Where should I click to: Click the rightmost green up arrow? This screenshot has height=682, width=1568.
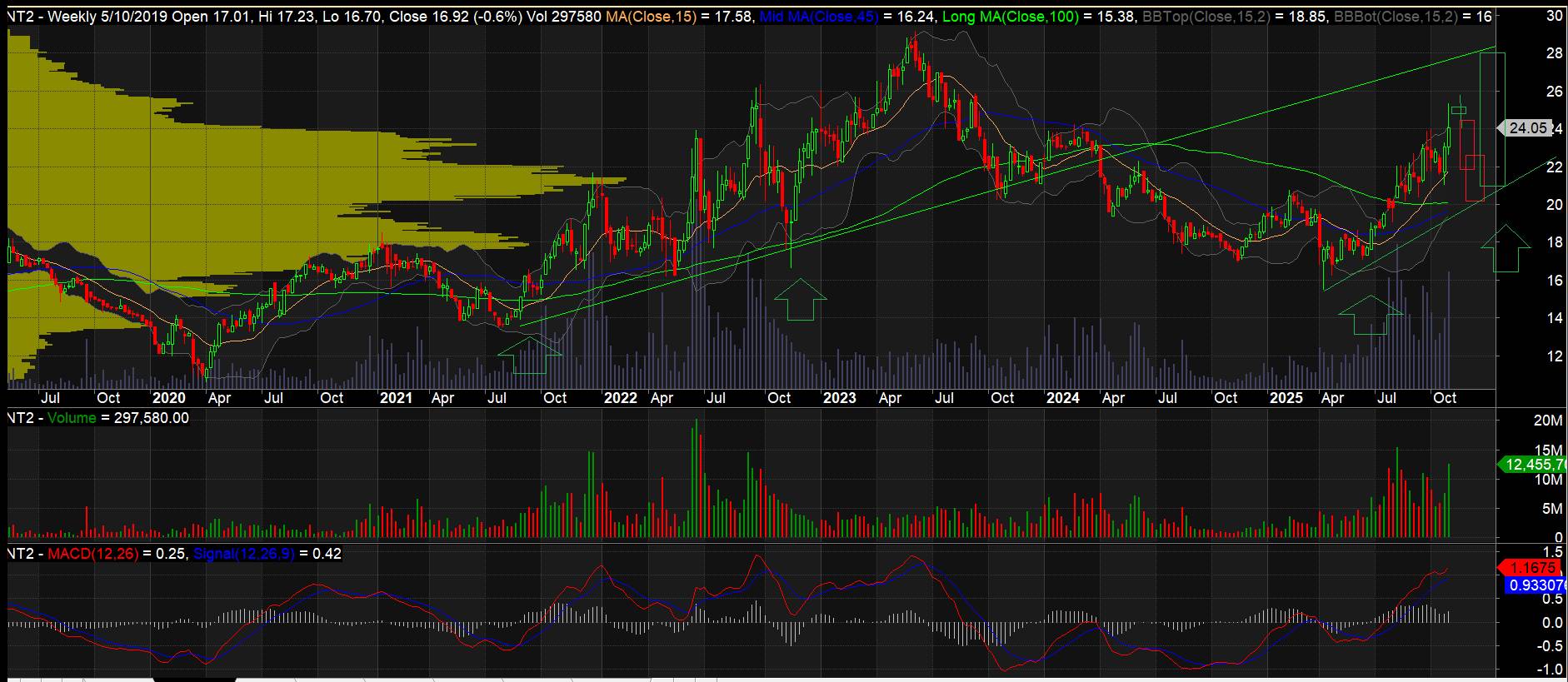[x=1506, y=248]
